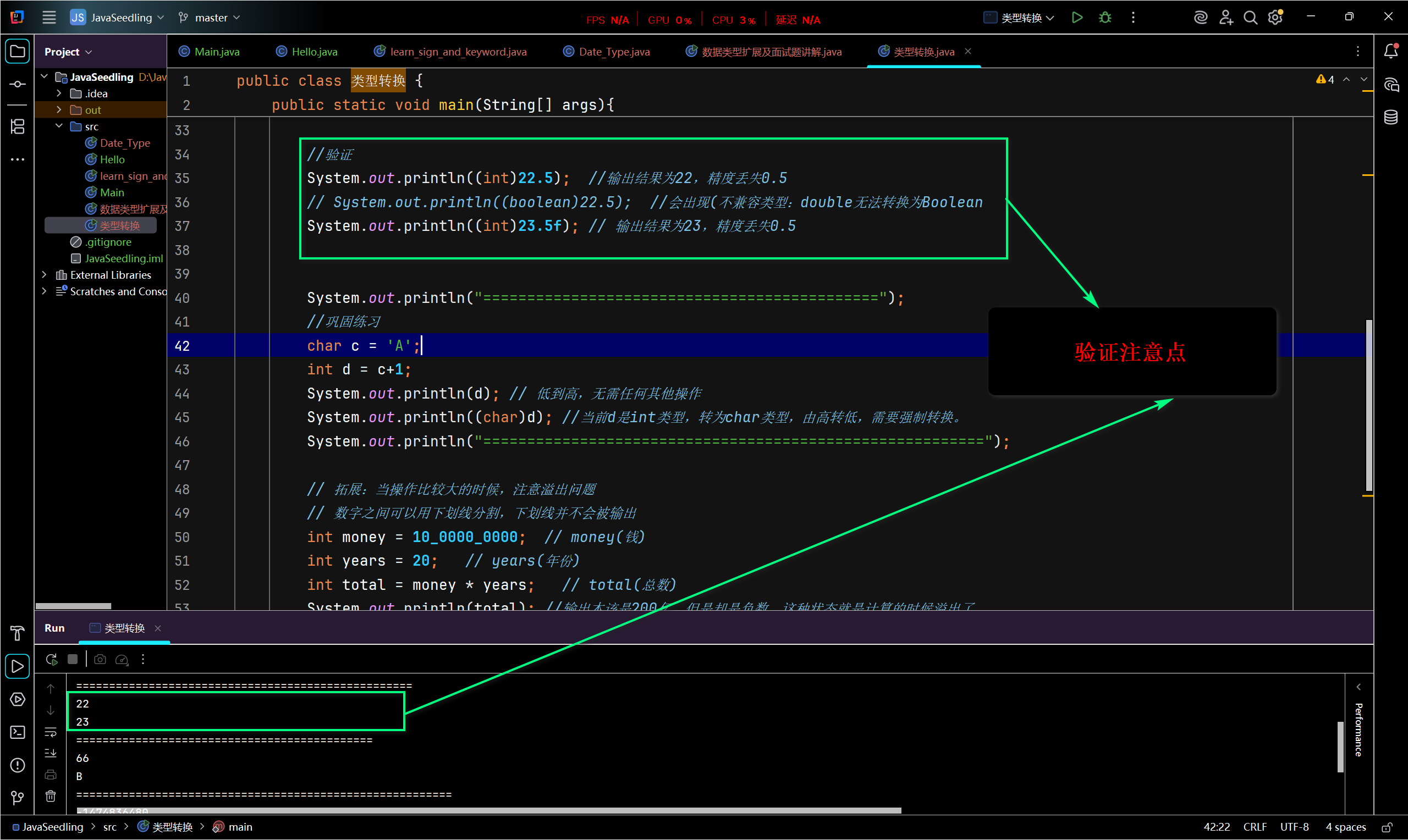Go to next highlighted problem arrow
This screenshot has height=840, width=1408.
(1364, 80)
